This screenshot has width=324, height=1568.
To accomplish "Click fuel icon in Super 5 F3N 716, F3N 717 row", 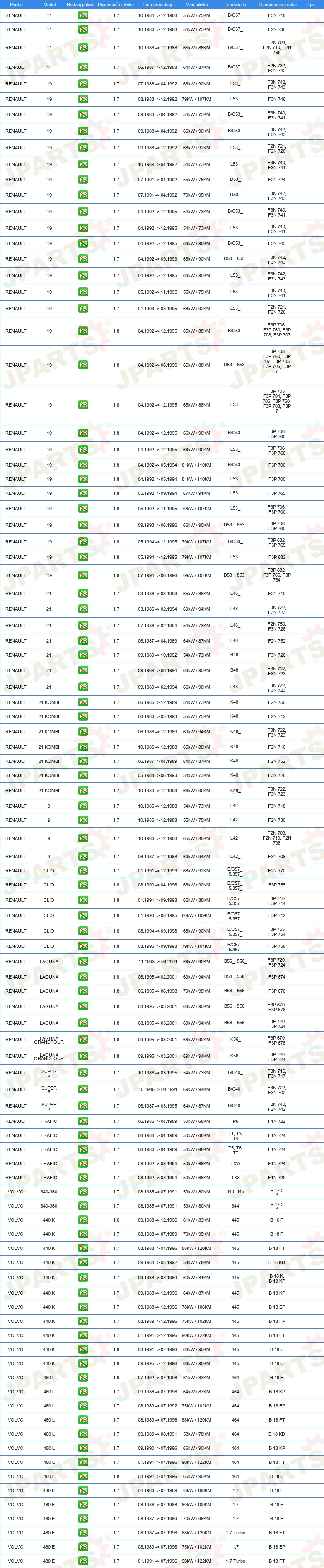I will point(83,1073).
